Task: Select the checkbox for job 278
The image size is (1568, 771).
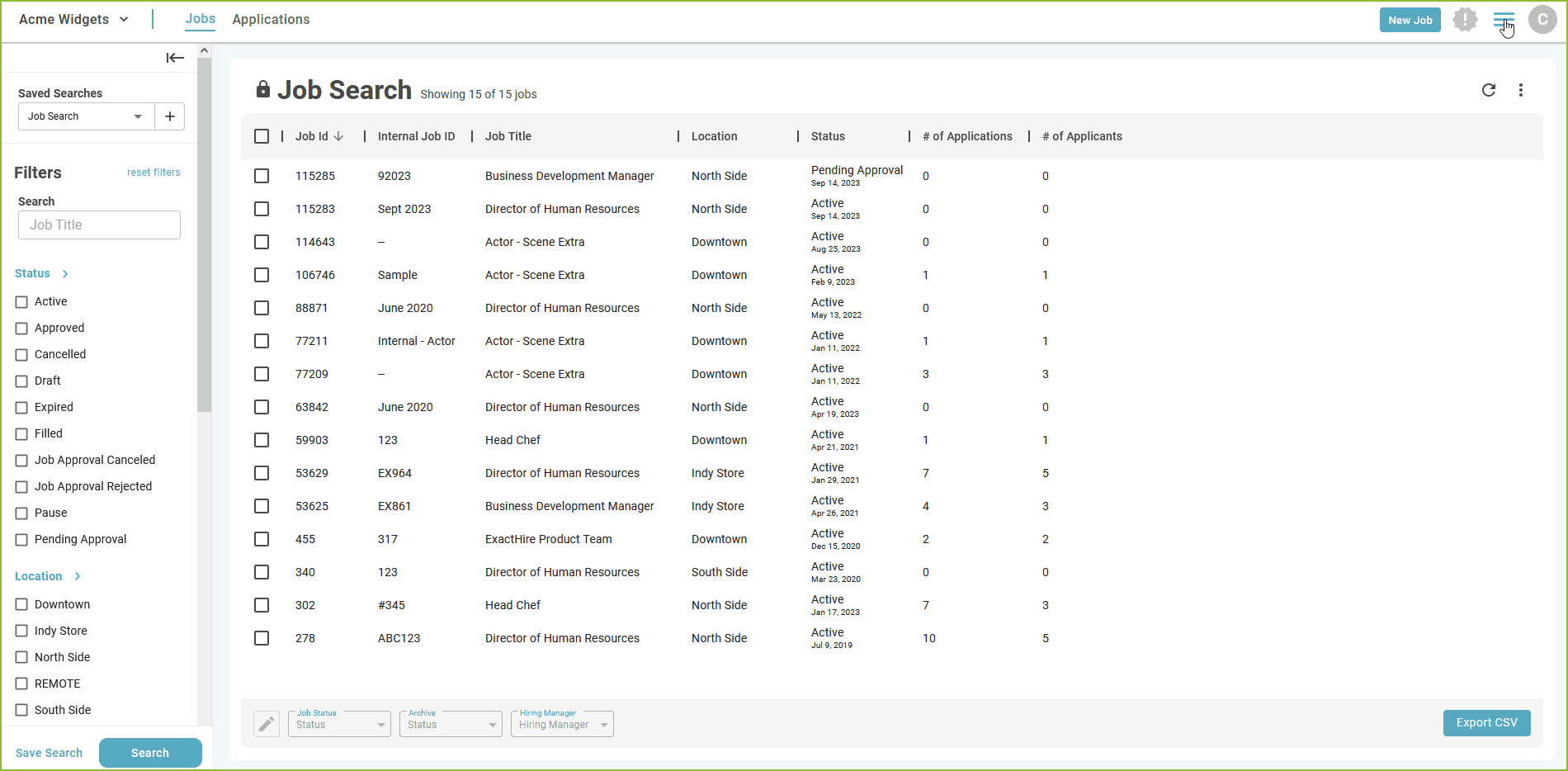Action: (262, 638)
